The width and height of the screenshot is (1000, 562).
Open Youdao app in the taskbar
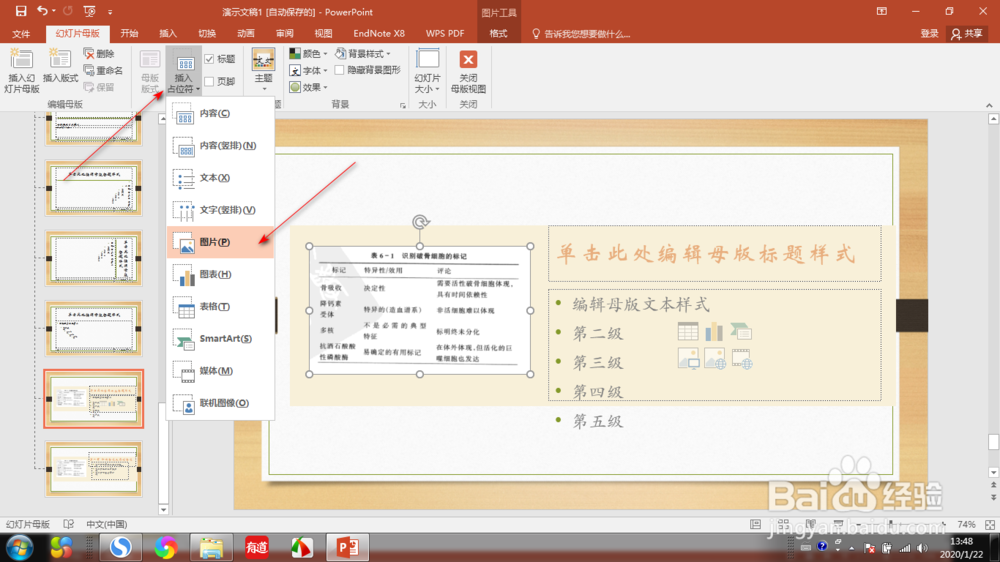point(256,547)
